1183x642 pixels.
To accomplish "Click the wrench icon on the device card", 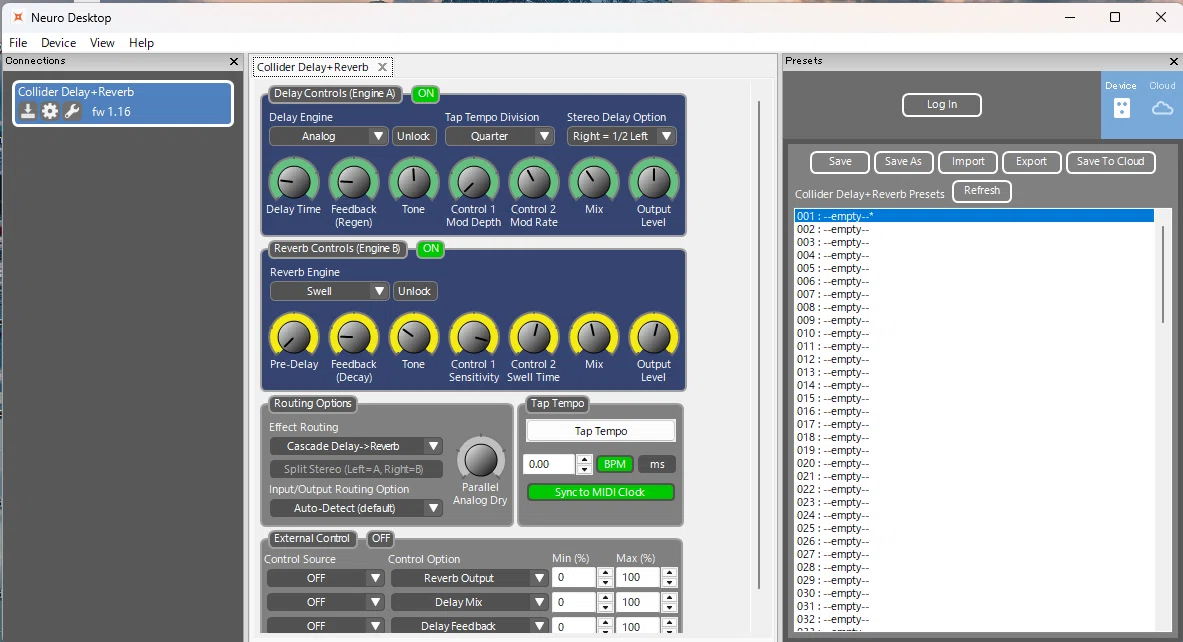I will 72,112.
